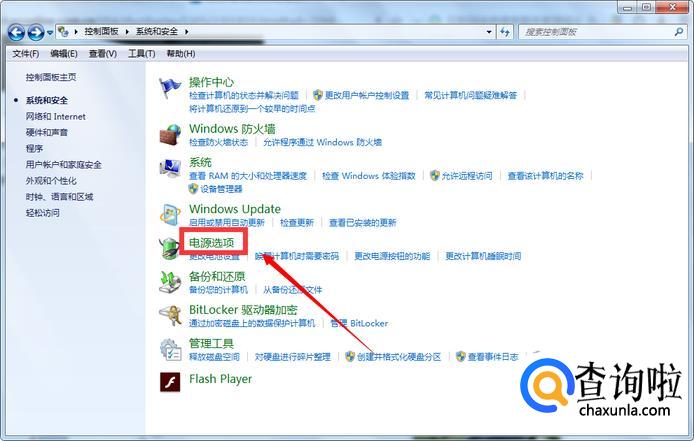694x441 pixels.
Task: Select 轻松访问 in sidebar
Action: coord(42,213)
